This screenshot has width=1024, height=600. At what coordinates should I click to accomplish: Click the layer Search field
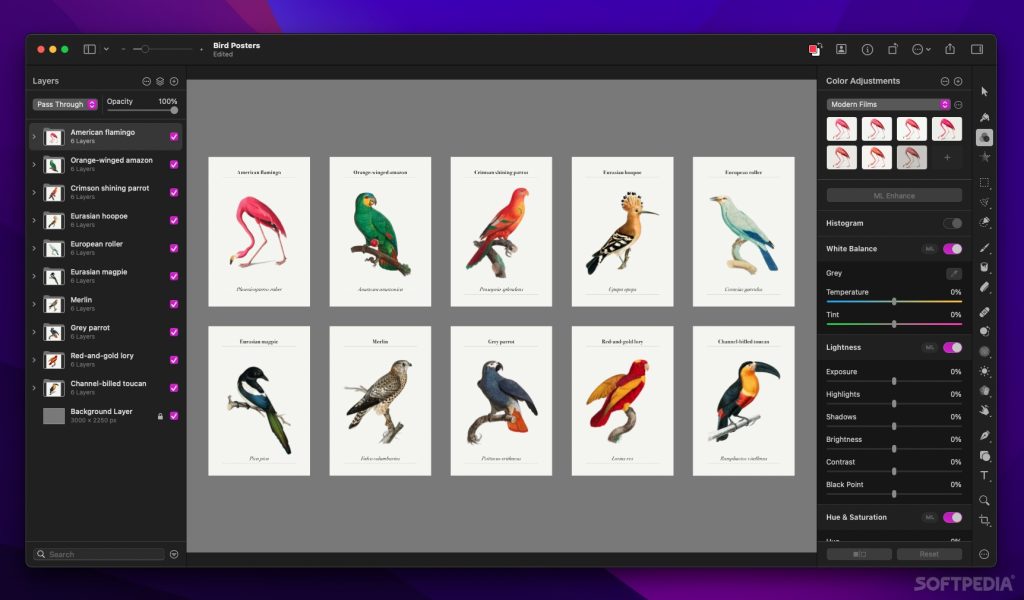click(x=100, y=554)
